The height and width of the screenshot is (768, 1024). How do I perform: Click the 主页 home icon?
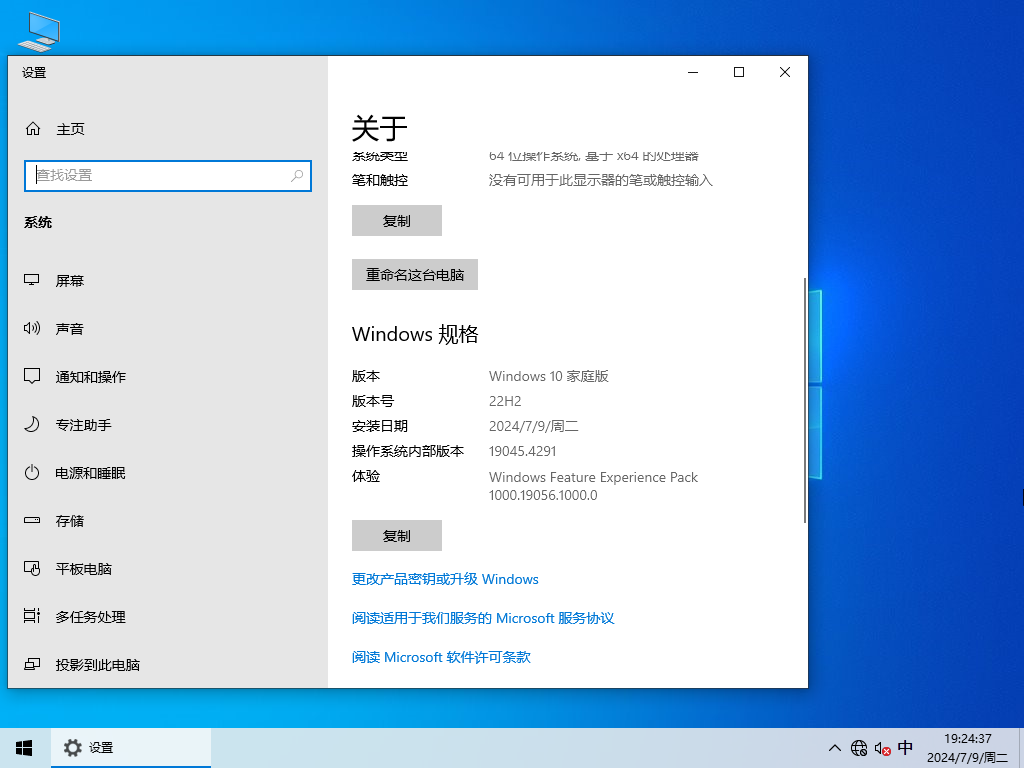[33, 129]
